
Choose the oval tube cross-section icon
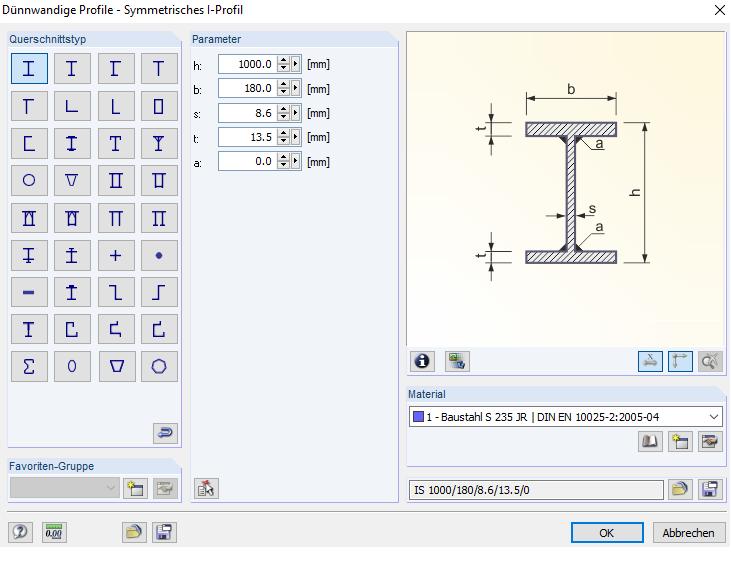click(72, 367)
